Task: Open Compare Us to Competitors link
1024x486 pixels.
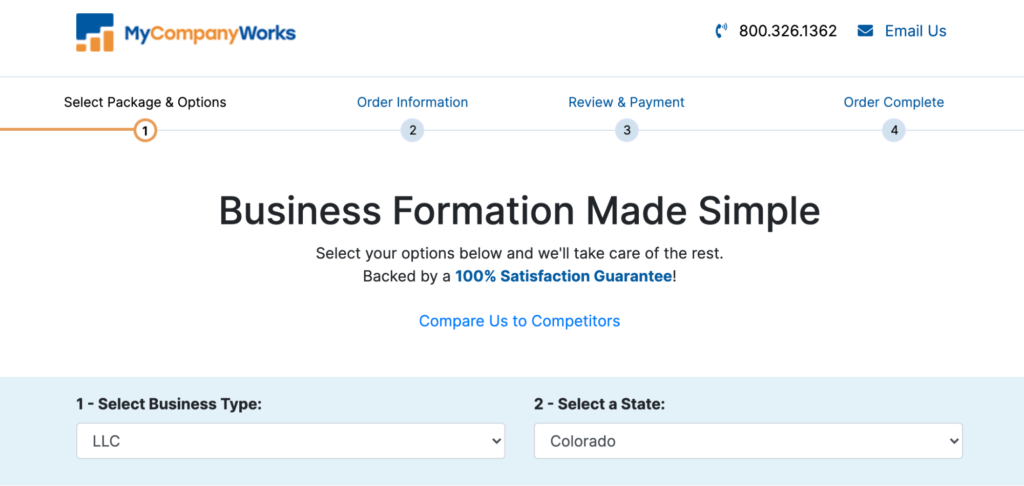Action: (519, 321)
